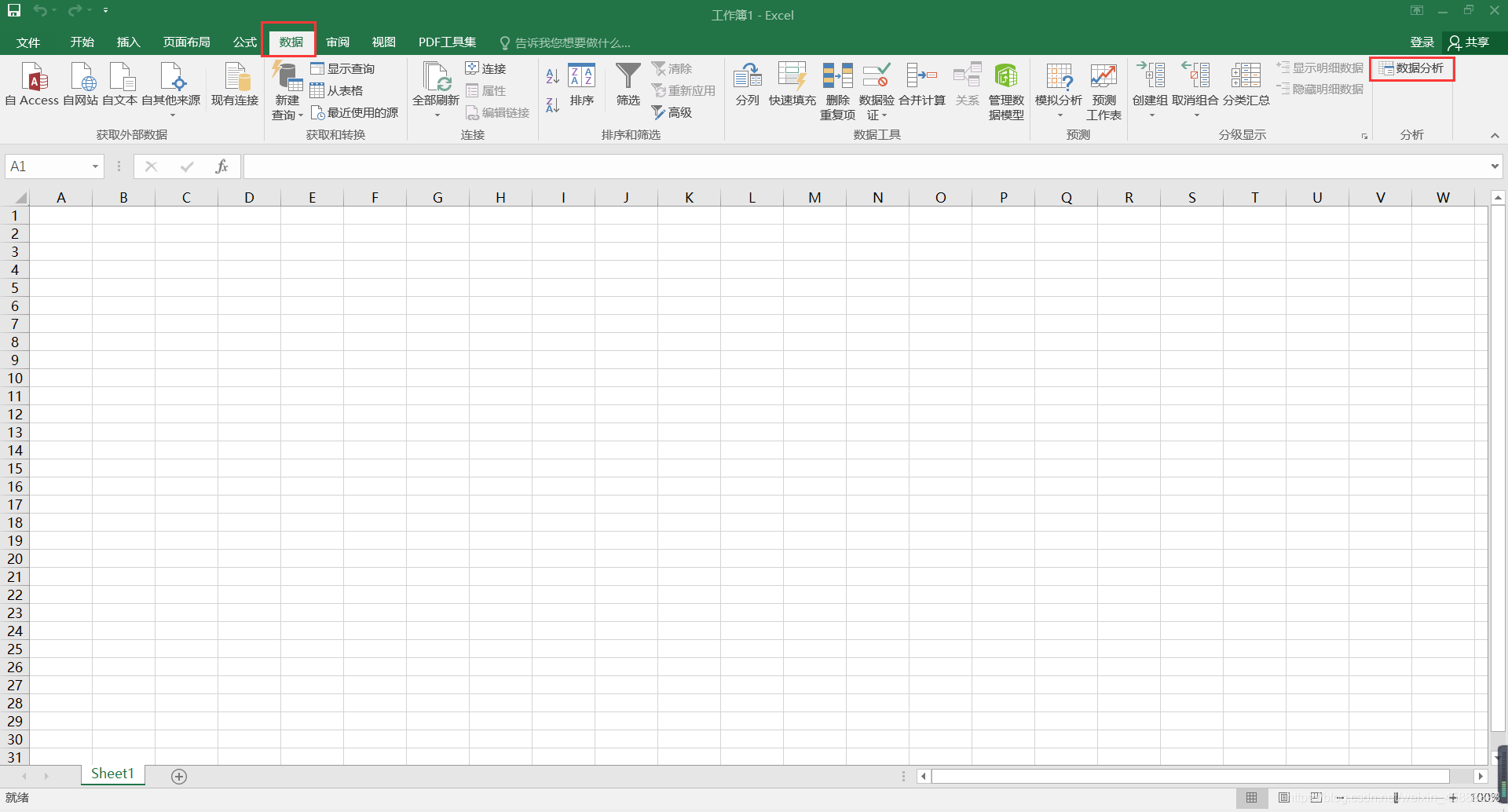Screen dimensions: 1508x812
Task: Click 显示查询 show queries
Action: pos(342,68)
